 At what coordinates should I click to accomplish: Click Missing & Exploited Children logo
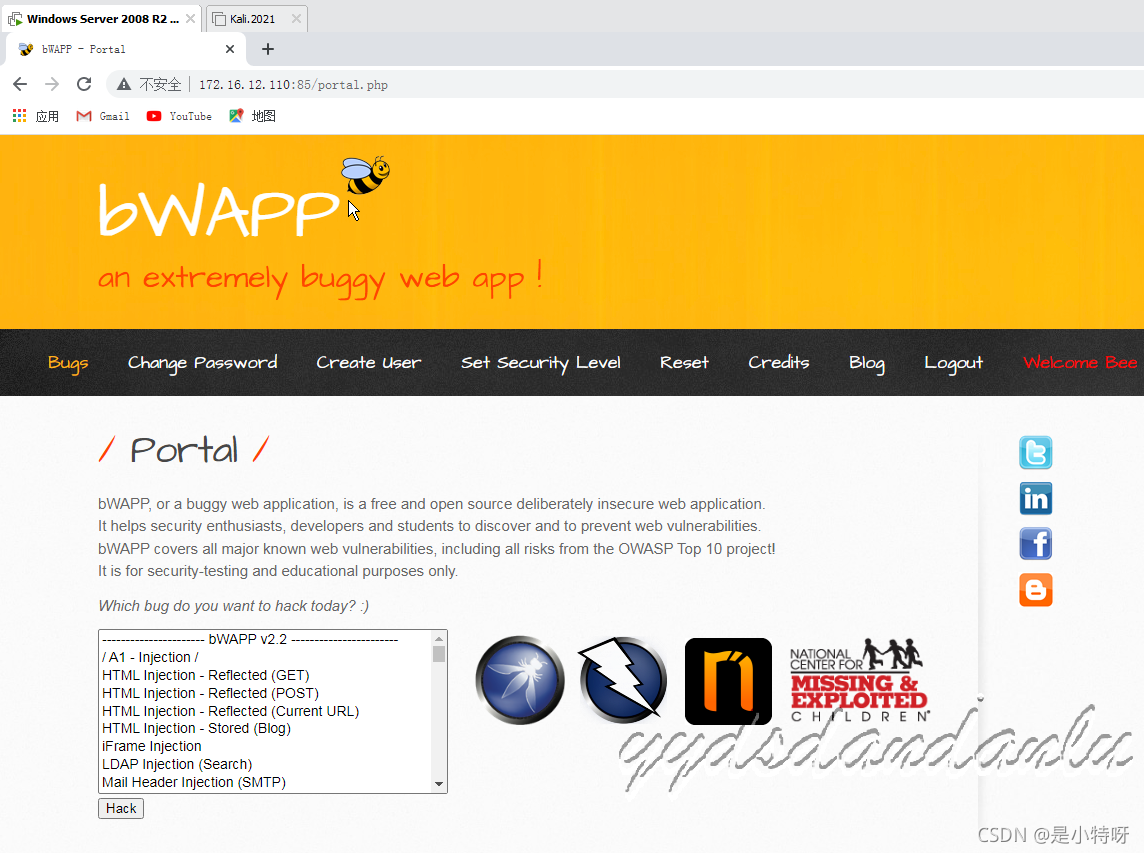click(859, 680)
